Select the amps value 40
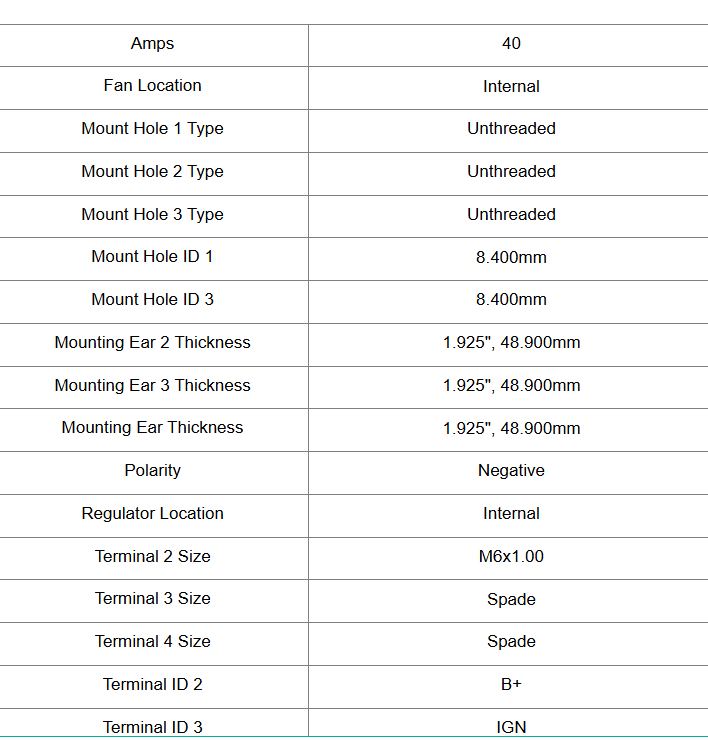The image size is (708, 740). pyautogui.click(x=511, y=43)
